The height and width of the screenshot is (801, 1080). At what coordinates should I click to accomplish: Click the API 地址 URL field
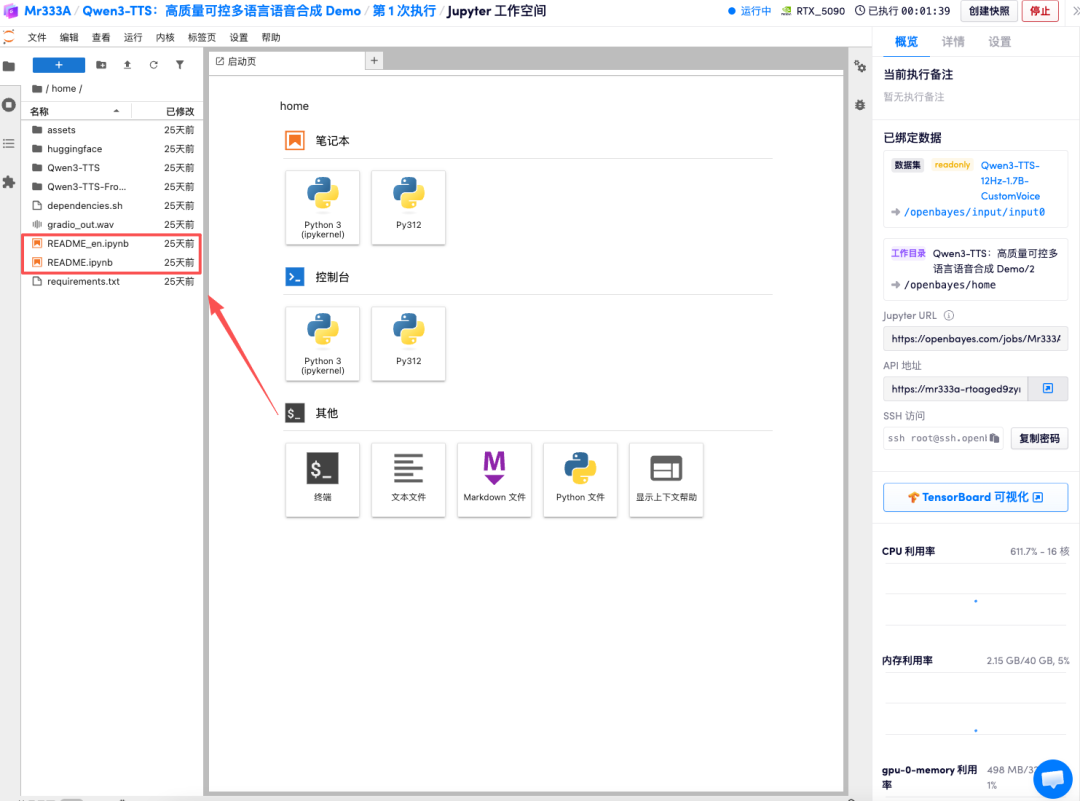[955, 388]
